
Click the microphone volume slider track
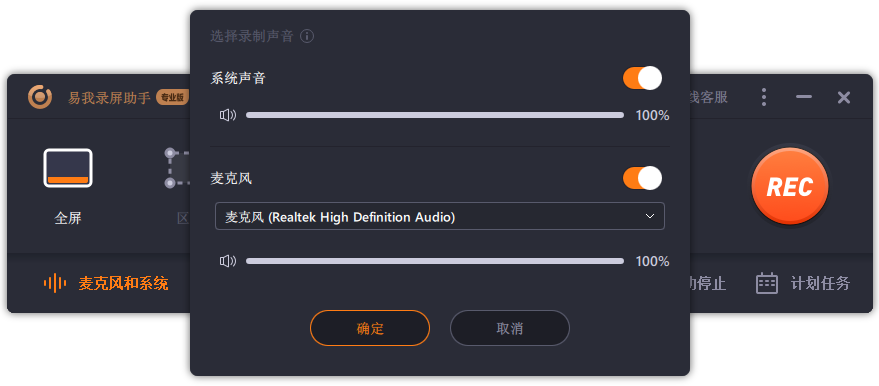pos(435,261)
